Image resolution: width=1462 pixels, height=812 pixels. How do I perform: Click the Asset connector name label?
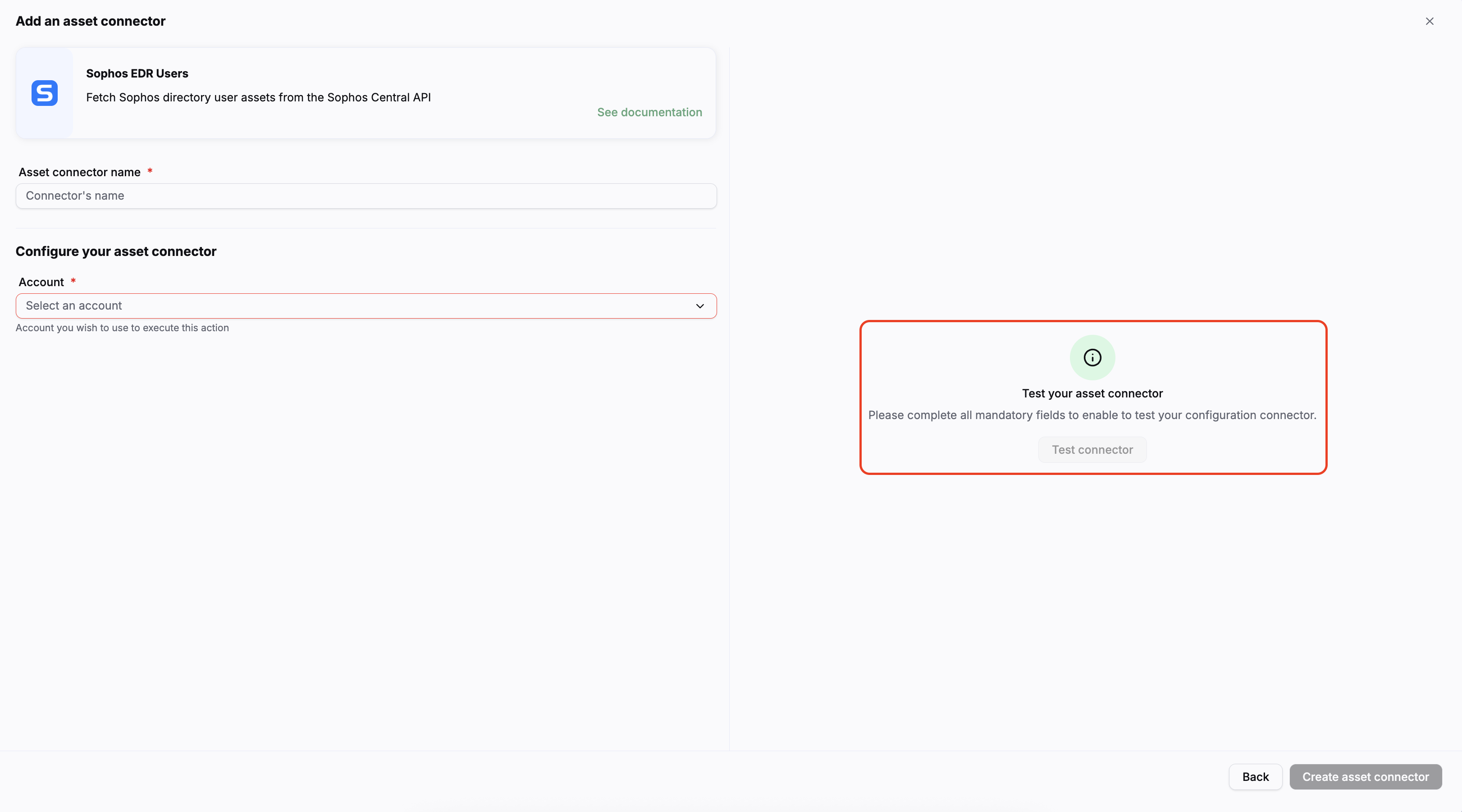[x=79, y=172]
